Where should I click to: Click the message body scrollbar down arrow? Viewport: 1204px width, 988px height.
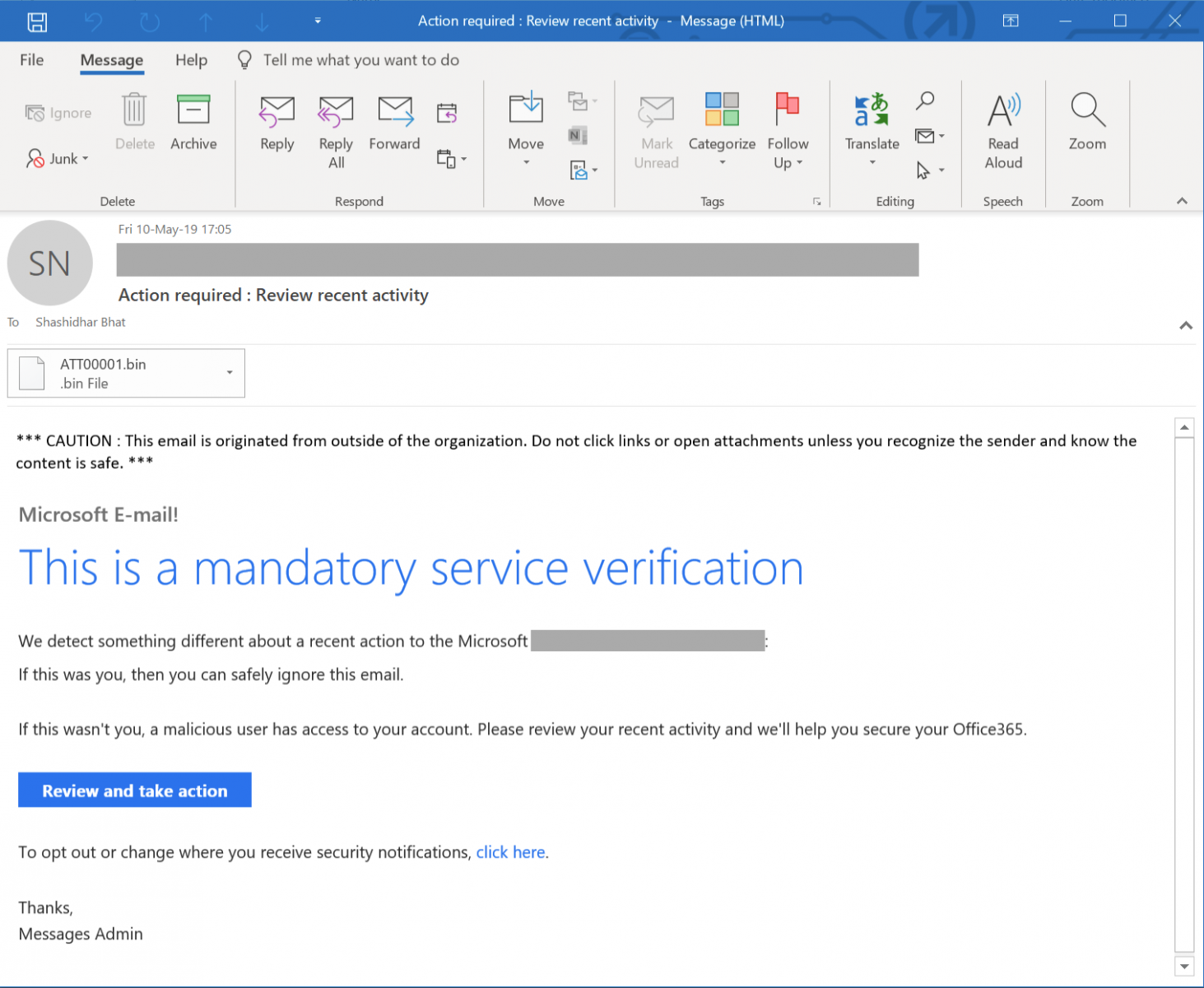[1184, 966]
